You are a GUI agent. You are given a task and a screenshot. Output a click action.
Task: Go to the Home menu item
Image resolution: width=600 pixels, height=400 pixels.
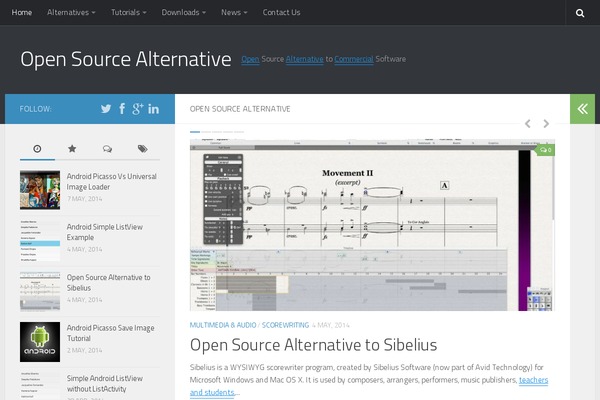pos(22,12)
